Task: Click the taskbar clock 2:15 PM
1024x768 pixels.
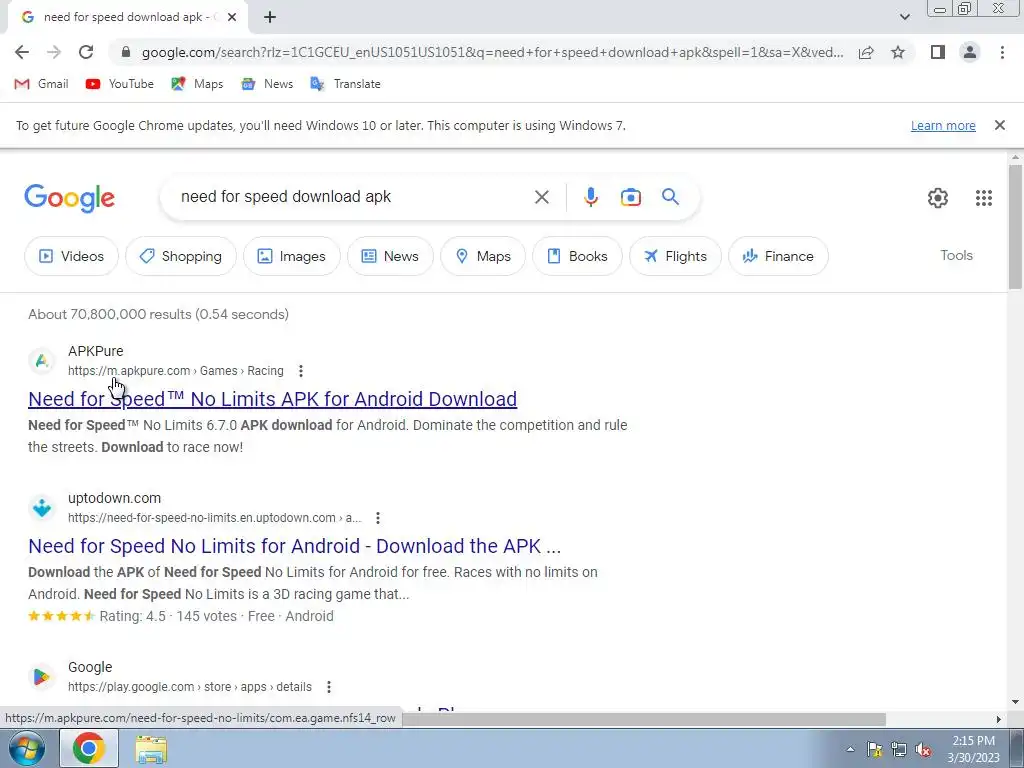Action: [973, 741]
